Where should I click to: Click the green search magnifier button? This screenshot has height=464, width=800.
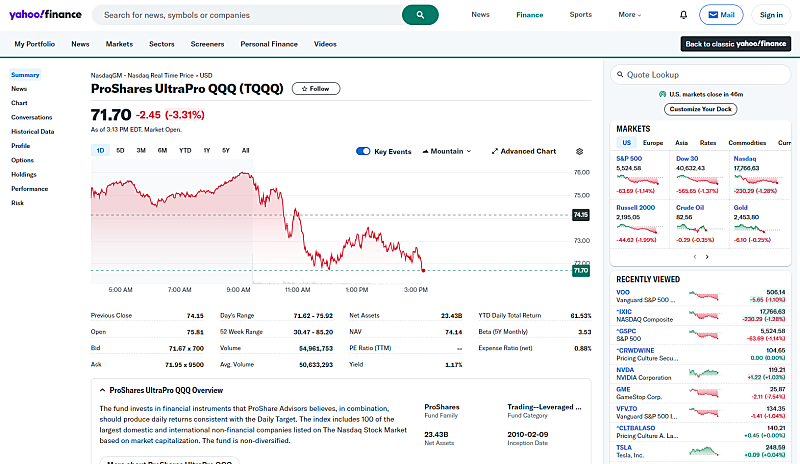(420, 15)
